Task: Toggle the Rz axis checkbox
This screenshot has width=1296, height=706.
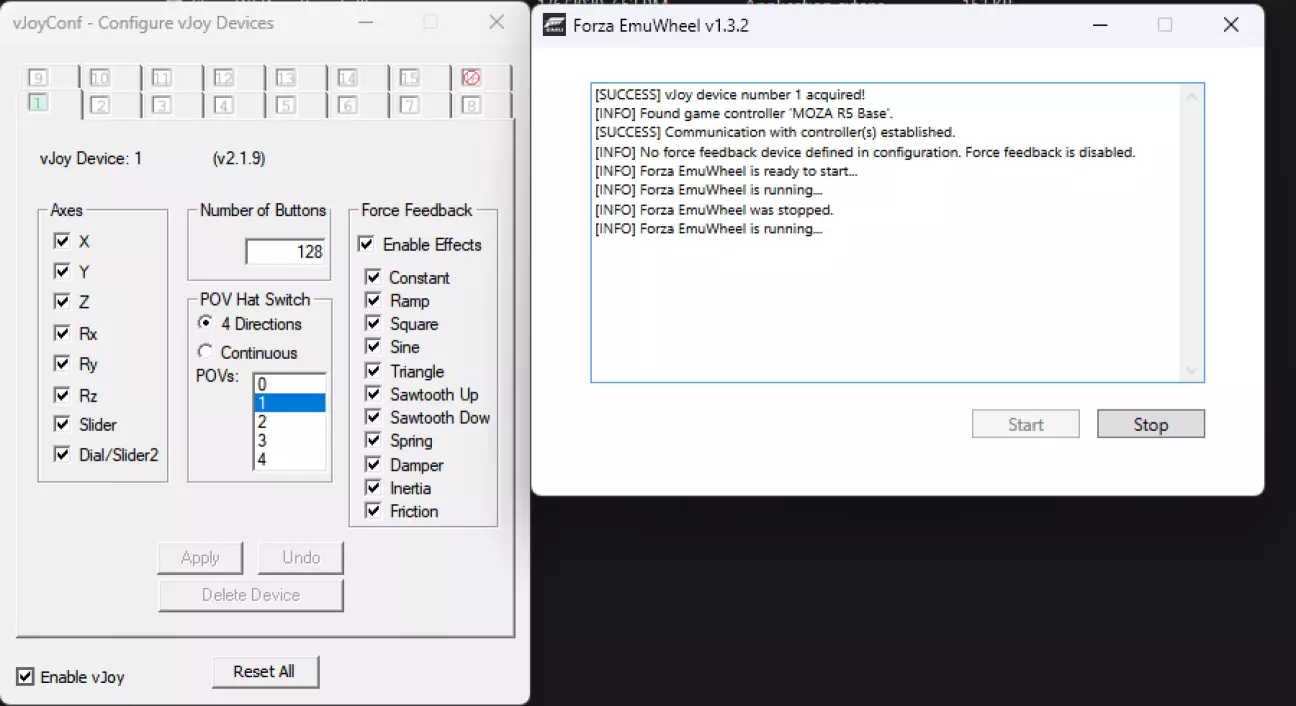Action: (x=62, y=394)
